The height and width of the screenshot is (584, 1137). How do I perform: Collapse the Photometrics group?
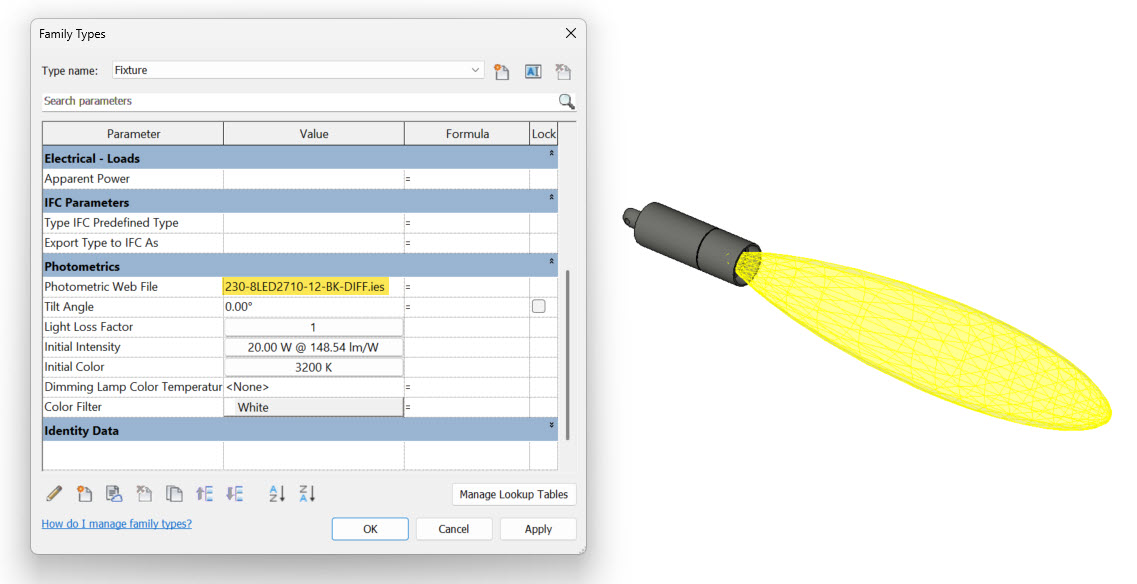551,261
